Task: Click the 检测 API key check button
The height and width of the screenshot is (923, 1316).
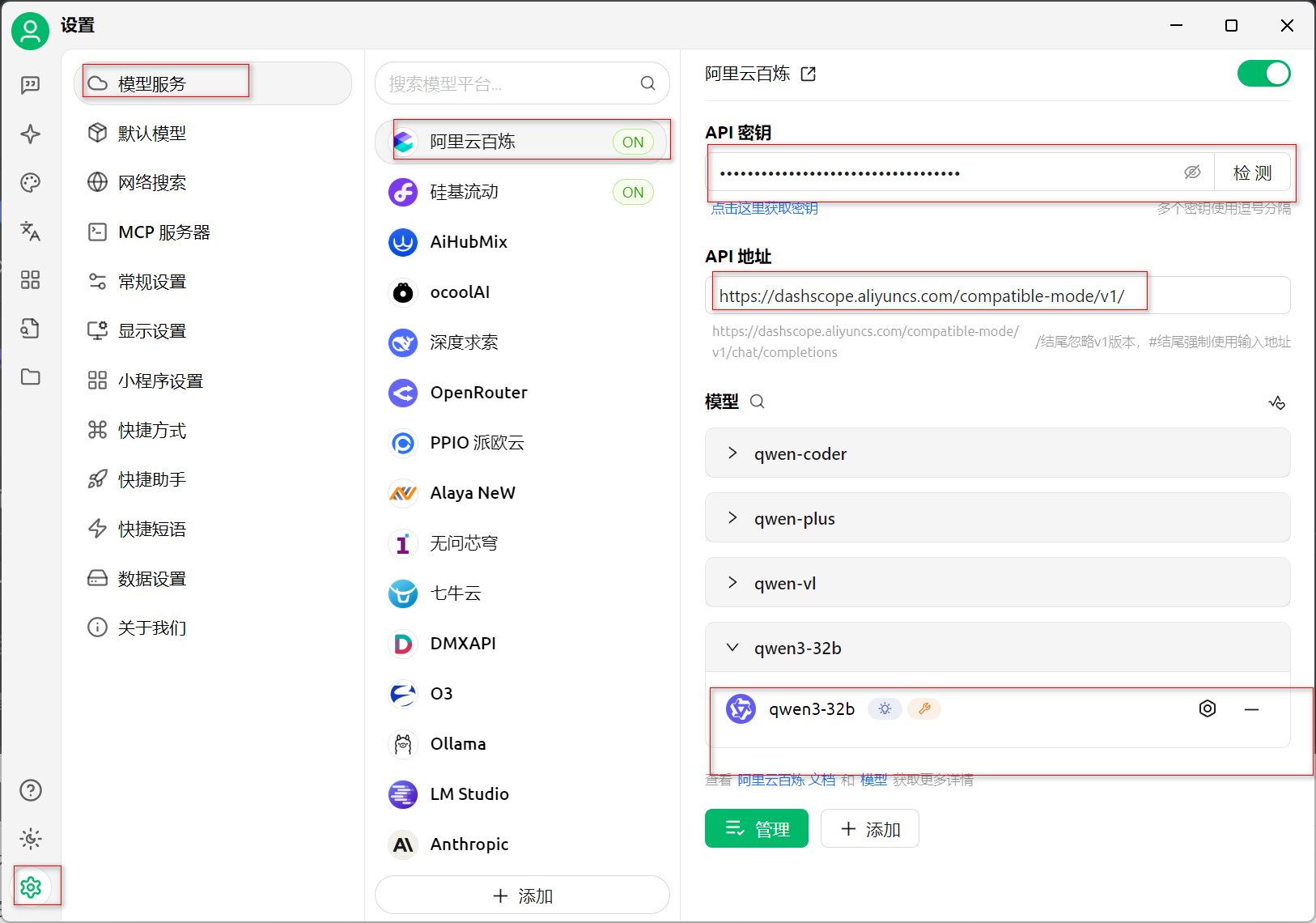Action: pyautogui.click(x=1252, y=172)
